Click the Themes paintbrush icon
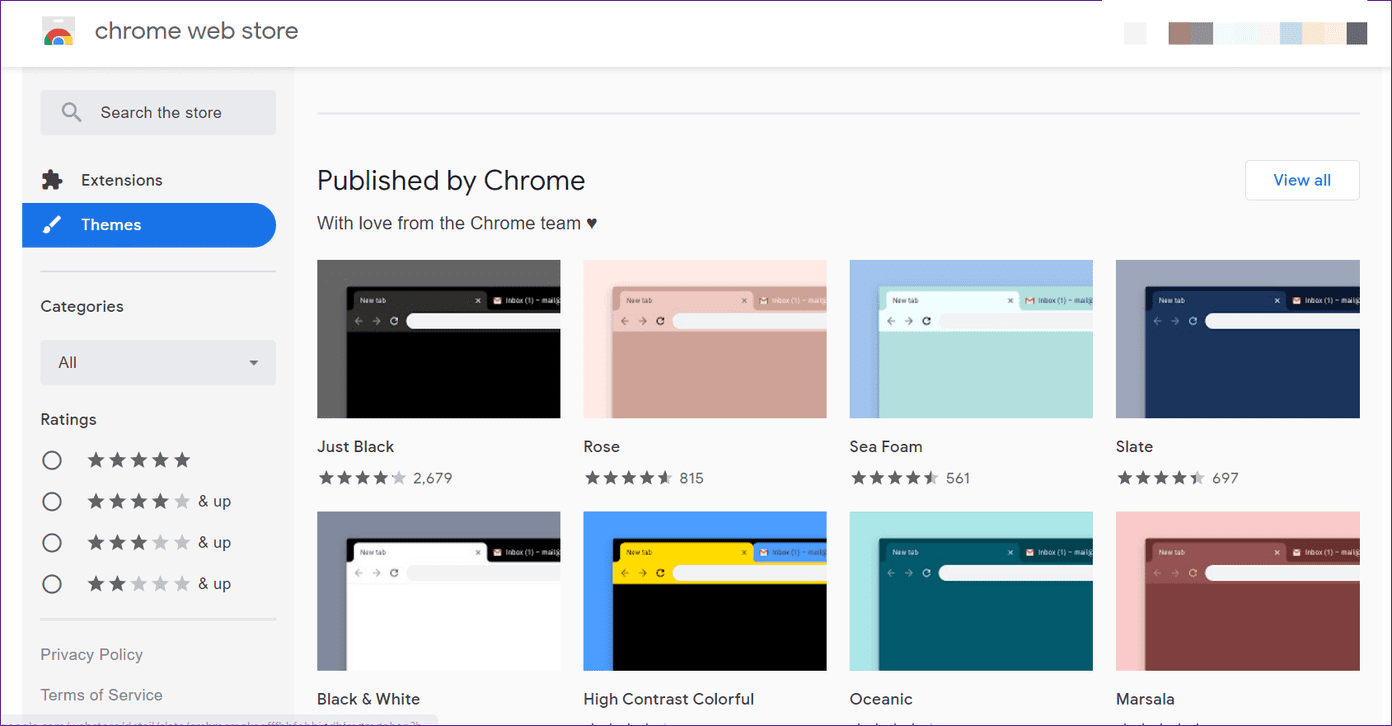The height and width of the screenshot is (726, 1392). click(x=52, y=225)
